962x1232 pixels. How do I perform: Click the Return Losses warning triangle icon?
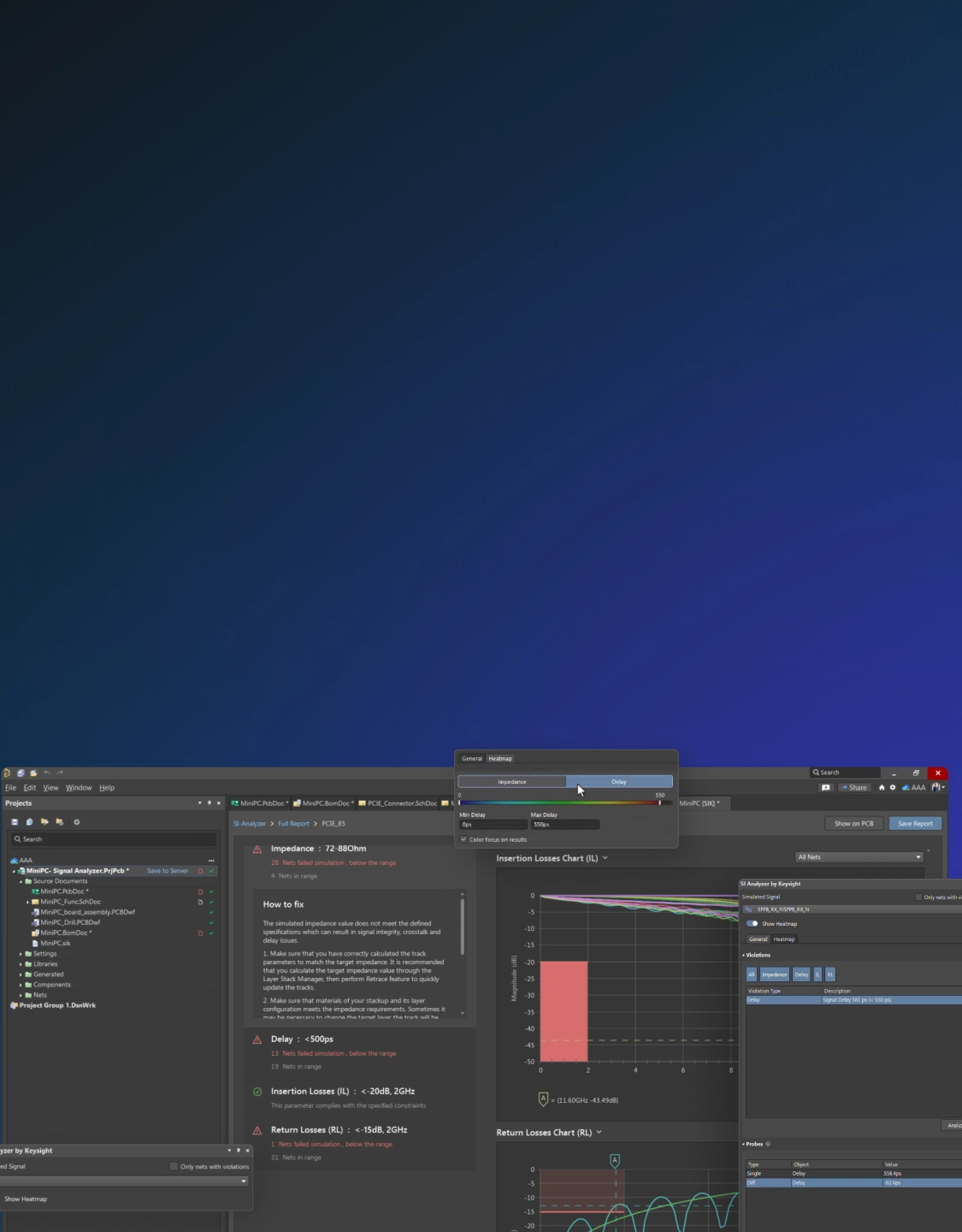(257, 1130)
